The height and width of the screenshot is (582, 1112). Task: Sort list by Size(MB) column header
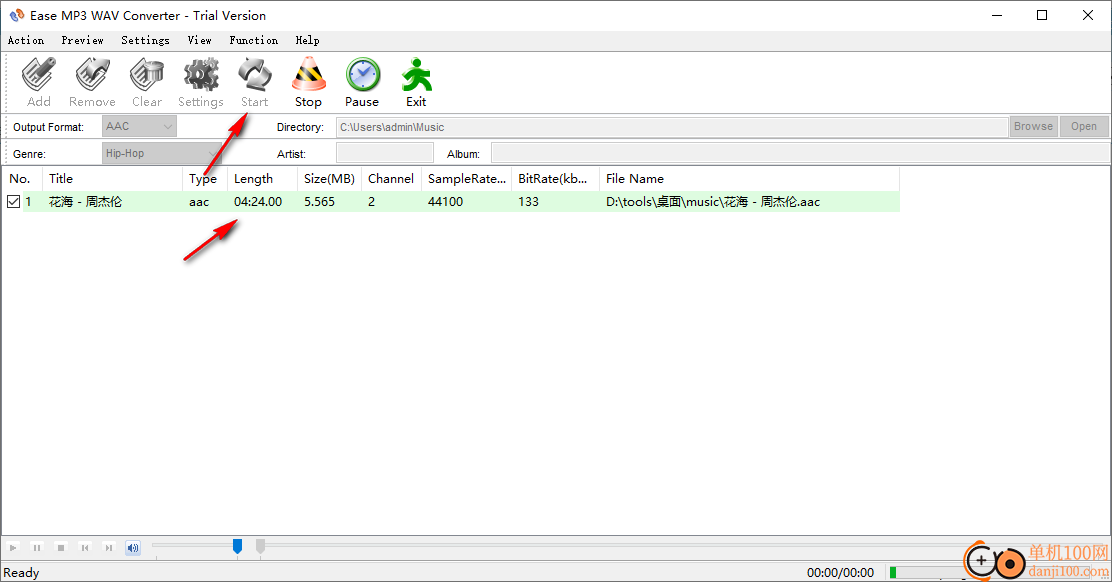click(330, 179)
